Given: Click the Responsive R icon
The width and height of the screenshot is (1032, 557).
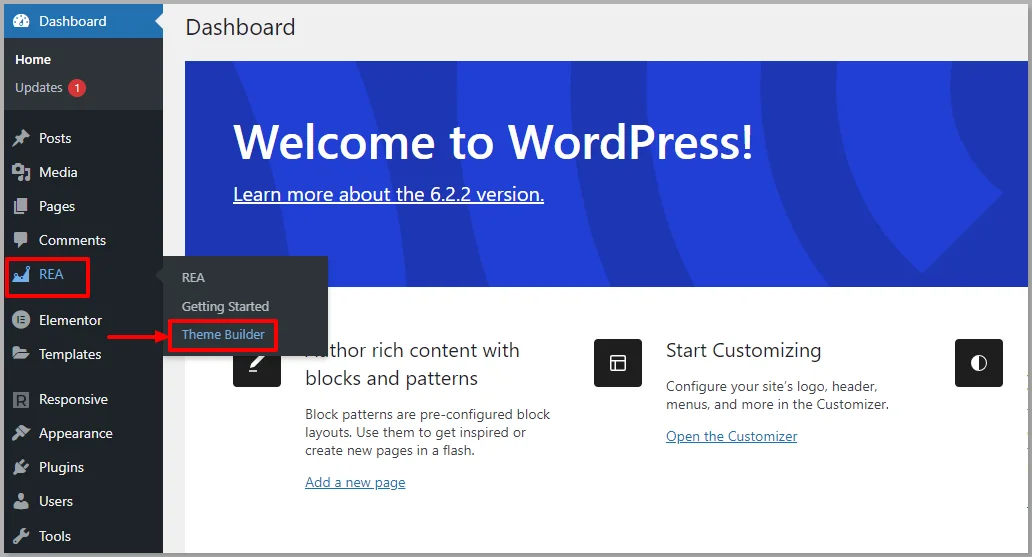Looking at the screenshot, I should (21, 400).
